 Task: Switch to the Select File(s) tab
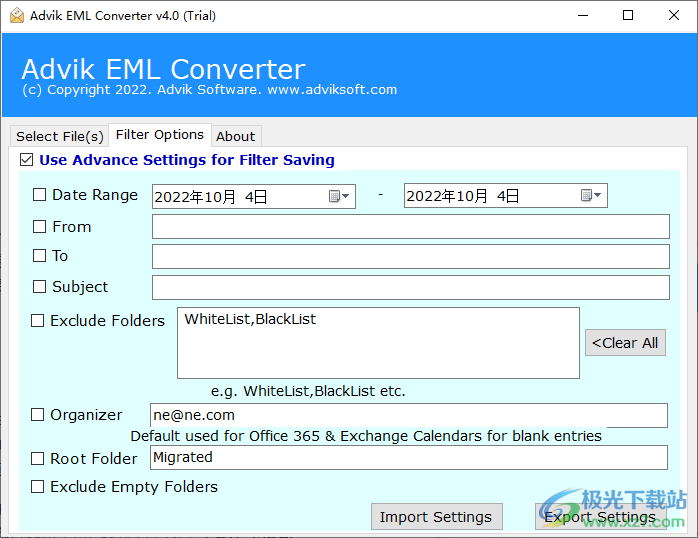coord(59,136)
